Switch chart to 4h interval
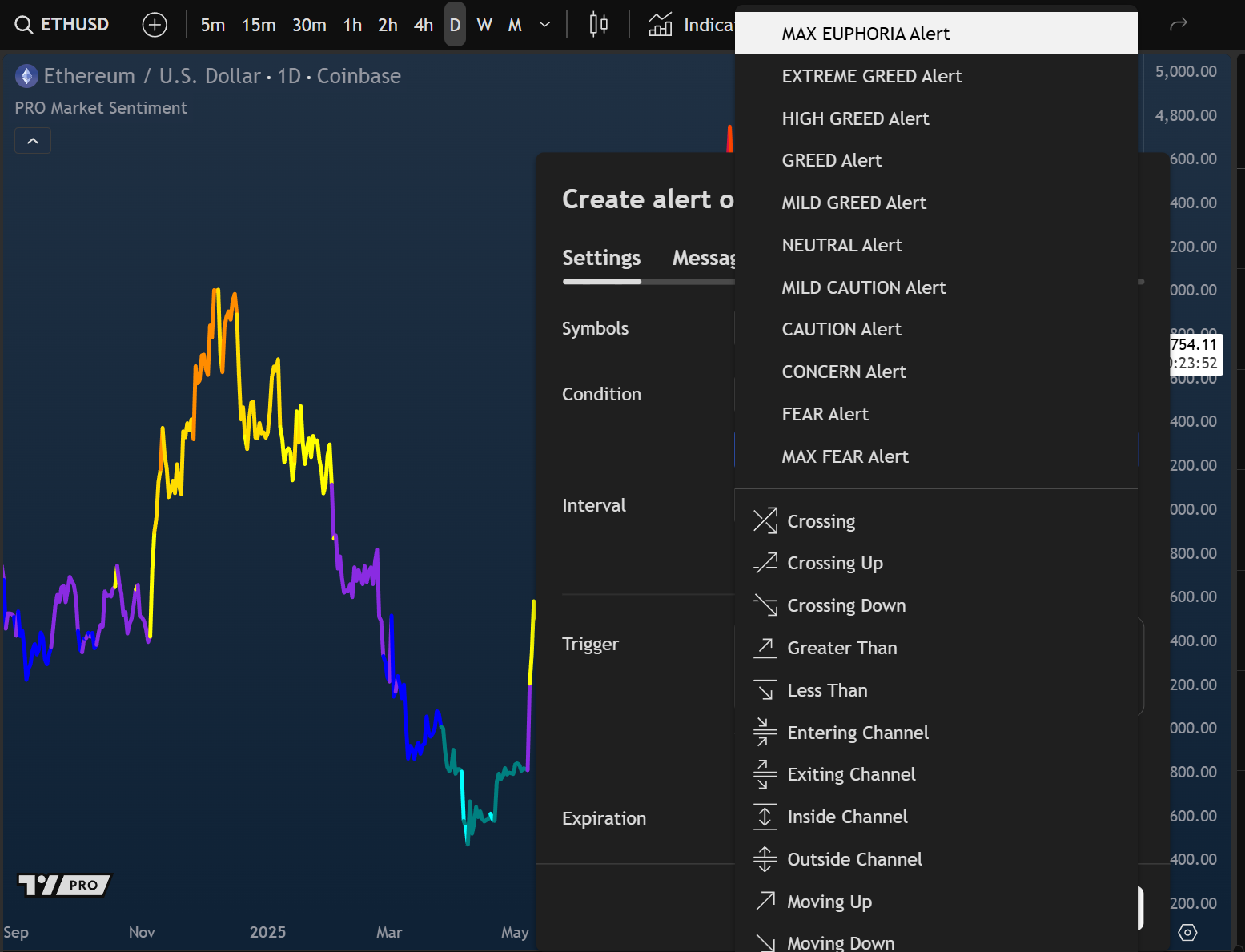Image resolution: width=1245 pixels, height=952 pixels. pyautogui.click(x=424, y=25)
